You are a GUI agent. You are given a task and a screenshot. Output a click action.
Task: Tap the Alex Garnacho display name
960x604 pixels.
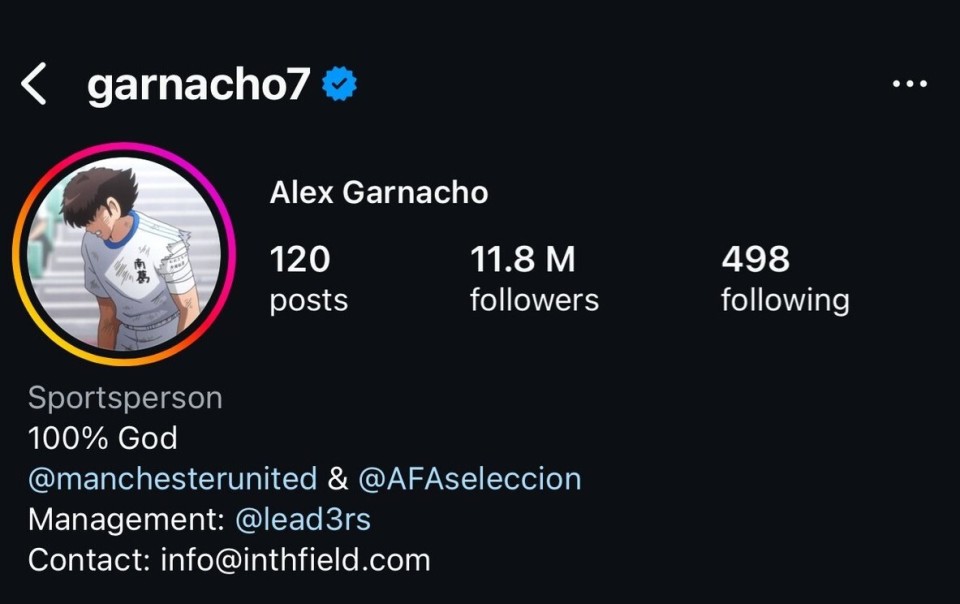[379, 192]
